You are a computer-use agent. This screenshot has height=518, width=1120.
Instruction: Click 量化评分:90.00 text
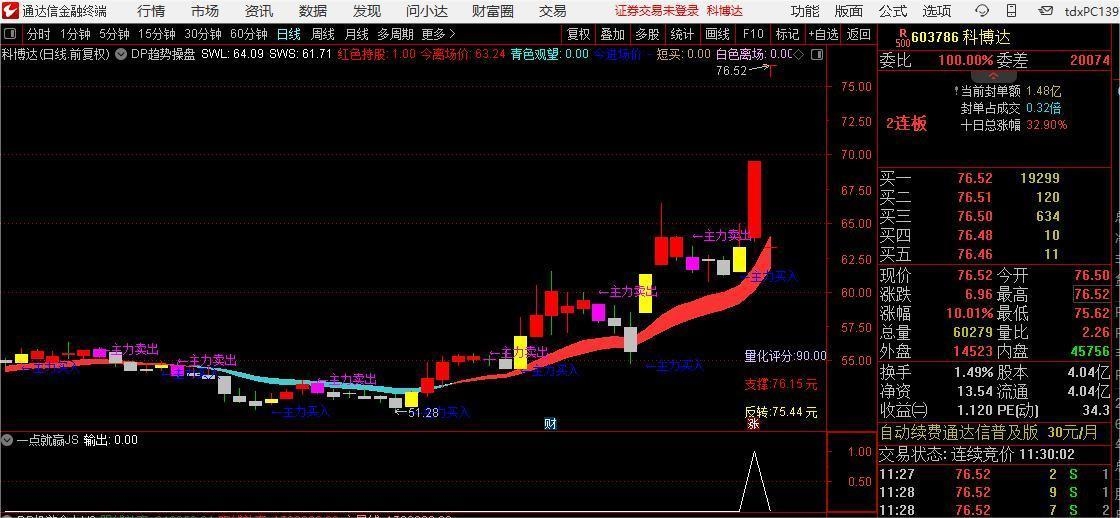(785, 356)
